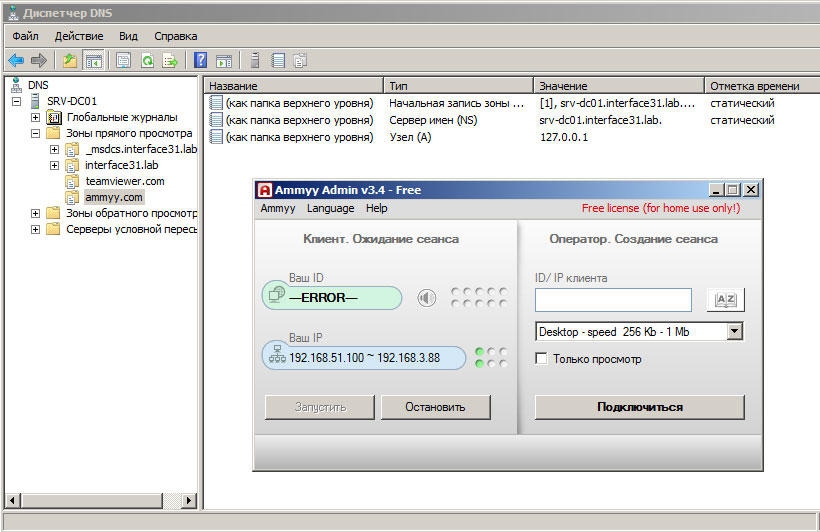820x532 pixels.
Task: Click the Refresh toolbar icon
Action: click(x=147, y=60)
